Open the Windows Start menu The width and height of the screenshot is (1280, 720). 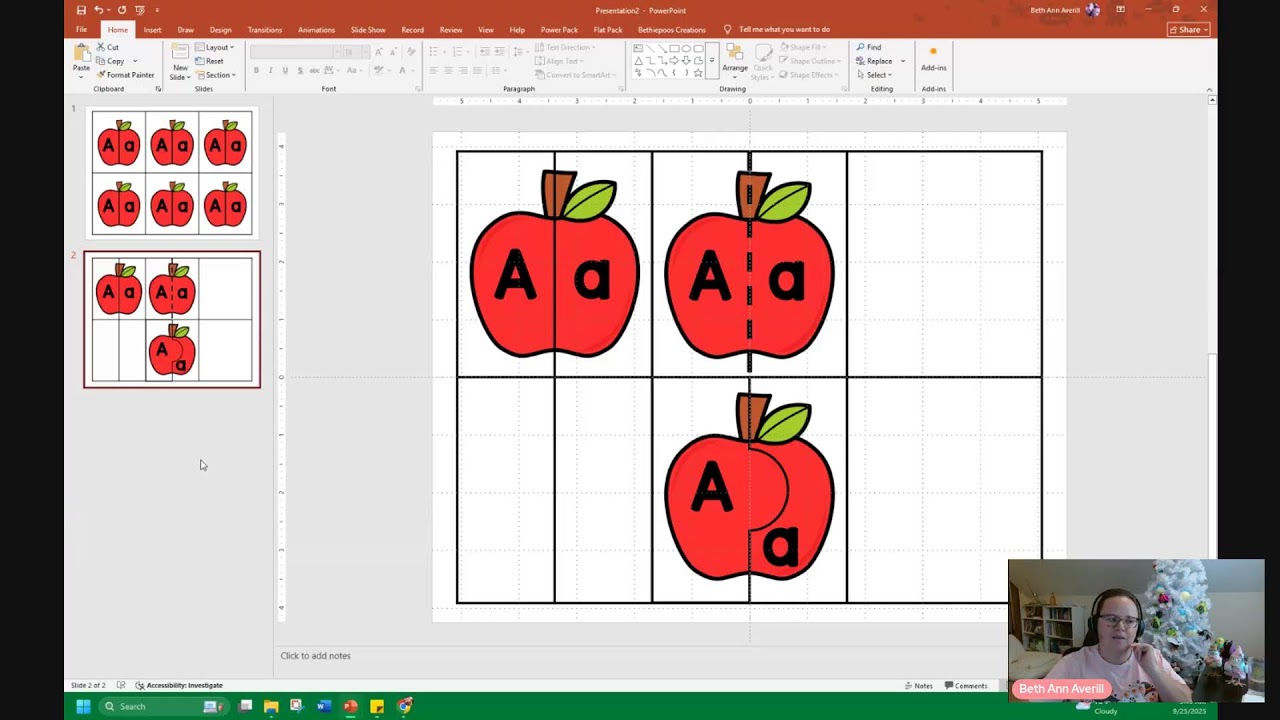click(x=83, y=706)
